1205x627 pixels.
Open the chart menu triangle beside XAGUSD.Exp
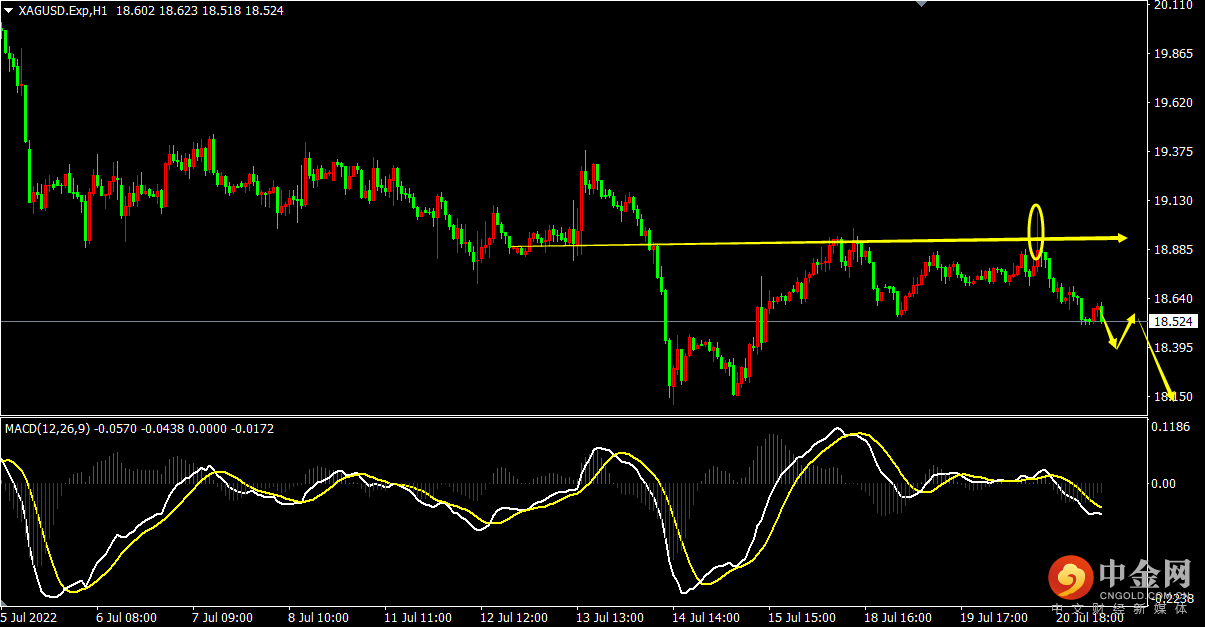[x=9, y=10]
